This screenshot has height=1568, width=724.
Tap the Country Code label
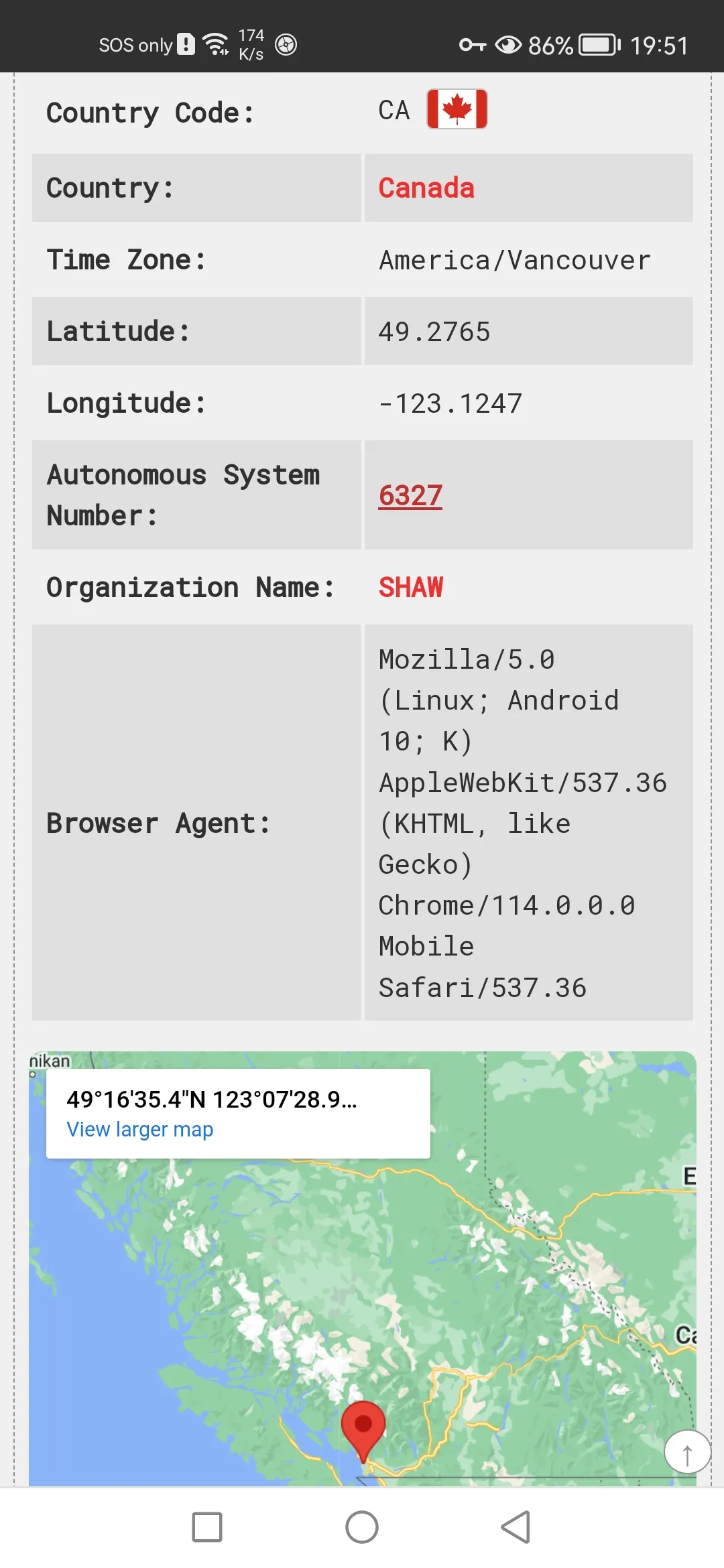[x=150, y=113]
